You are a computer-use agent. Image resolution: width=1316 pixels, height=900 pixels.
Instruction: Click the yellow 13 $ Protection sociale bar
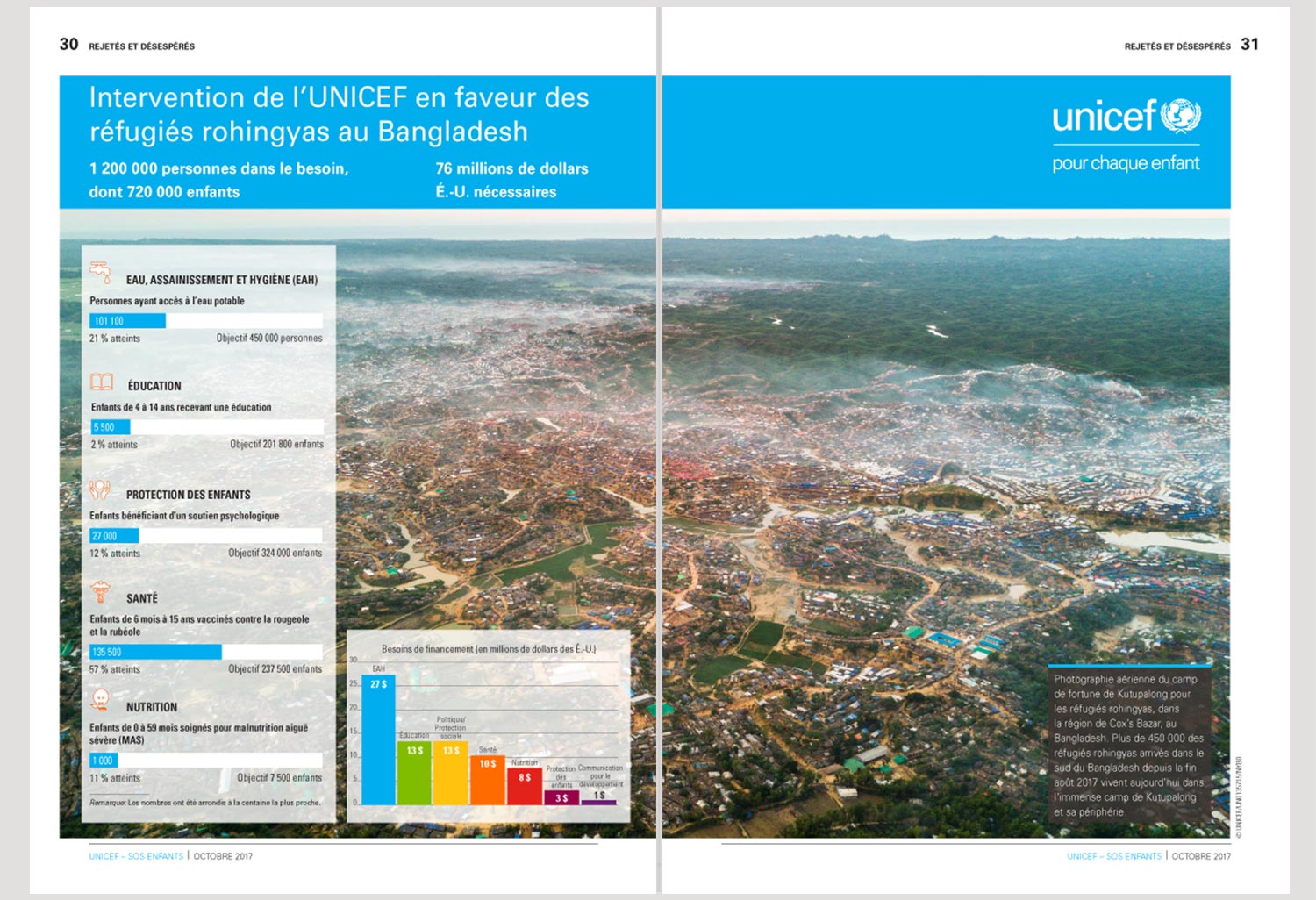(x=451, y=773)
